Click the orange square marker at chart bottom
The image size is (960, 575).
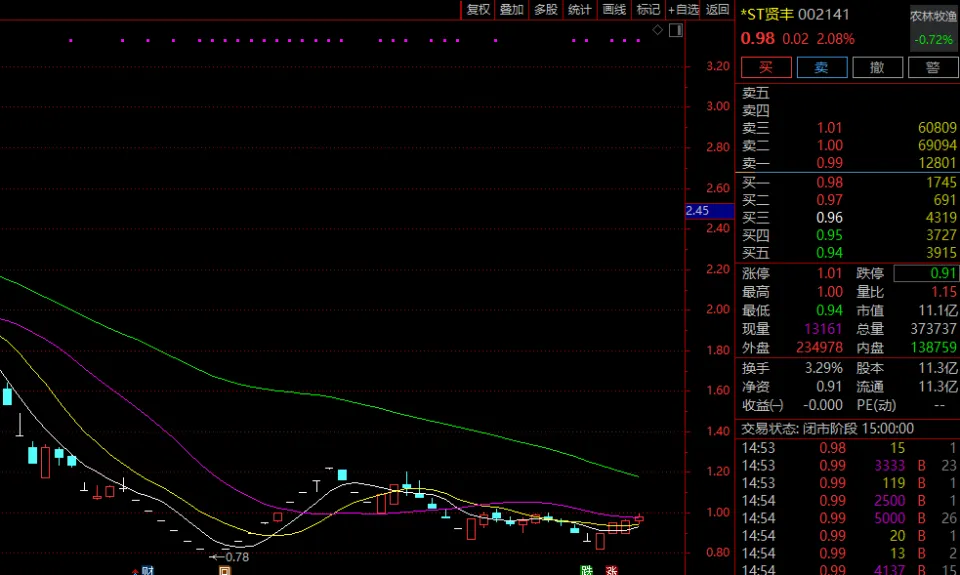[x=225, y=570]
